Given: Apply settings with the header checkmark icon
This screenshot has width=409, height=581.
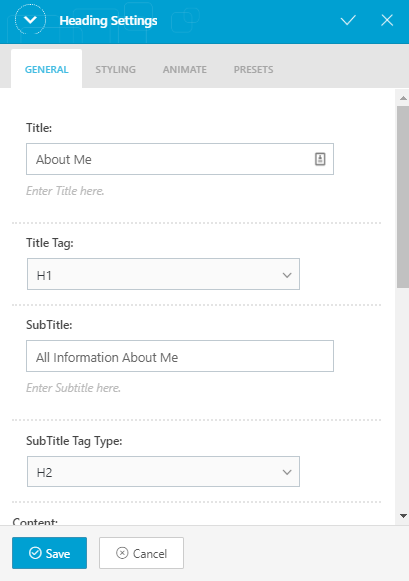Looking at the screenshot, I should coord(348,20).
